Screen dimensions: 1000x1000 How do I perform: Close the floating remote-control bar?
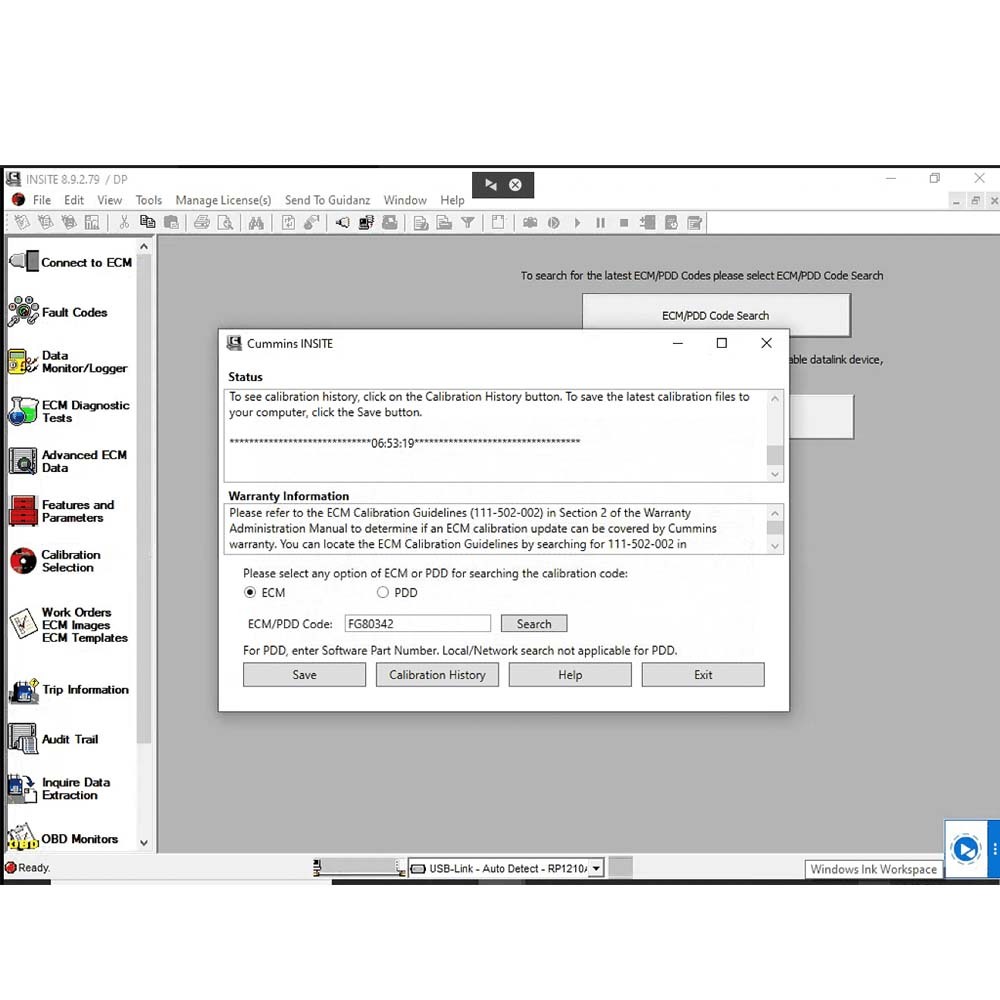click(515, 185)
